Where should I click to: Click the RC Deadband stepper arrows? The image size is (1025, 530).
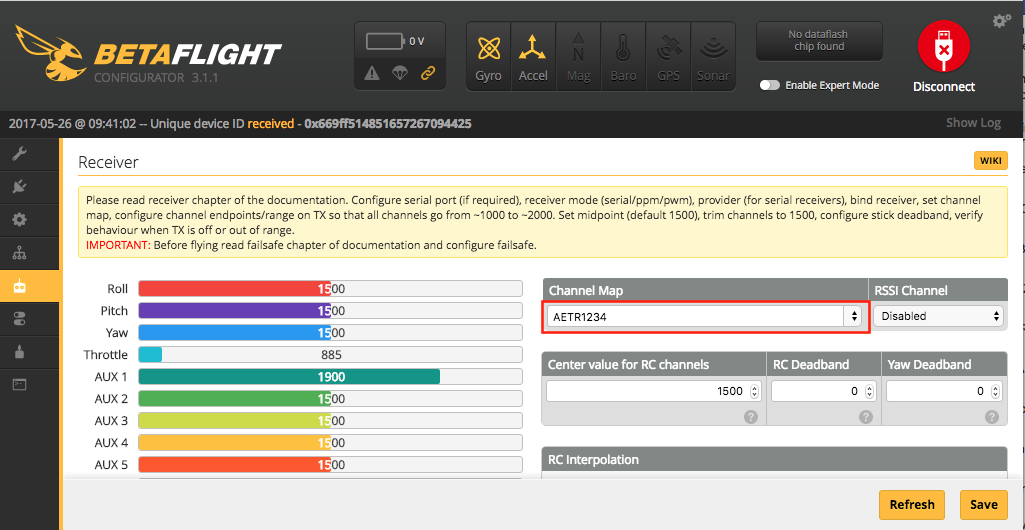[869, 391]
